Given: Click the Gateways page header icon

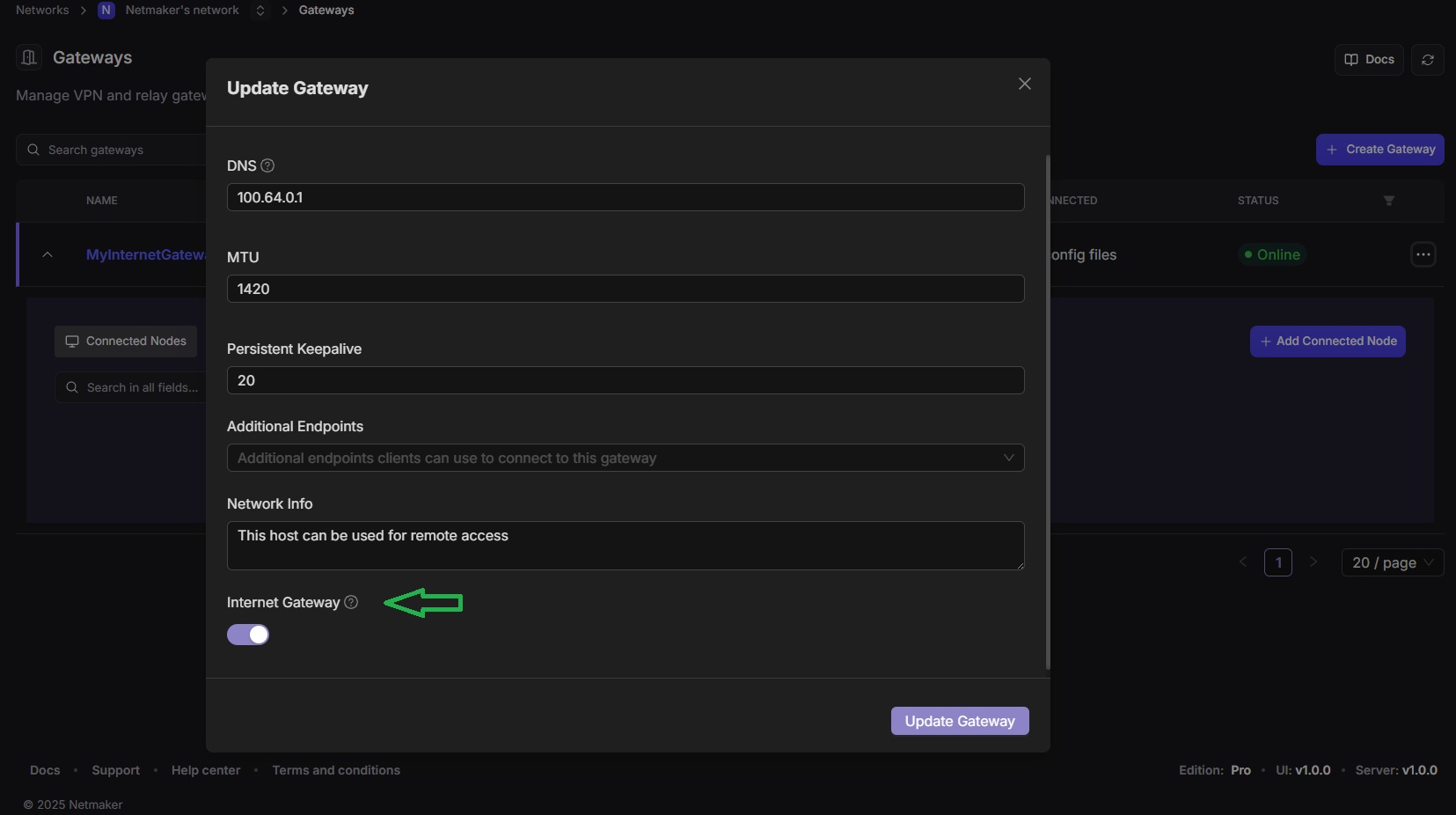Looking at the screenshot, I should [x=29, y=57].
